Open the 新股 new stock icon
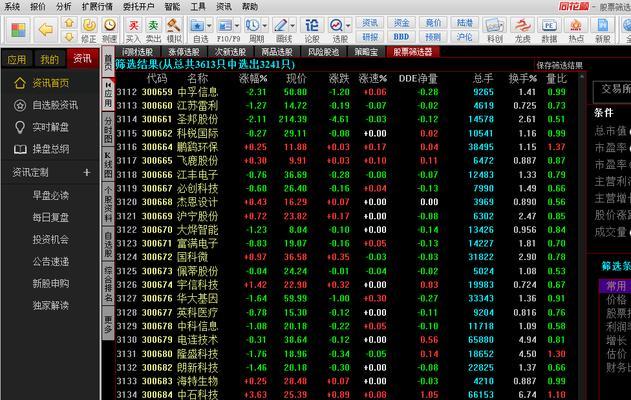This screenshot has width=631, height=400. [x=602, y=25]
